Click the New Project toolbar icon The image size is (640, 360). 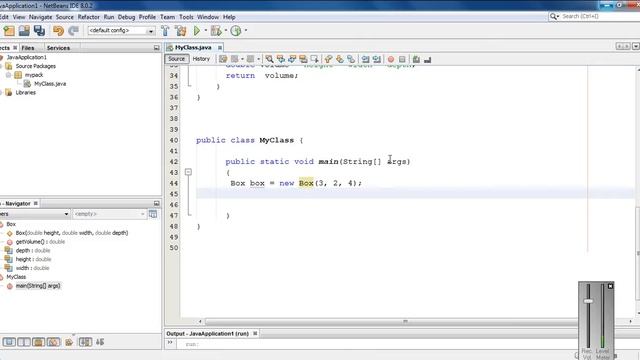tap(9, 31)
